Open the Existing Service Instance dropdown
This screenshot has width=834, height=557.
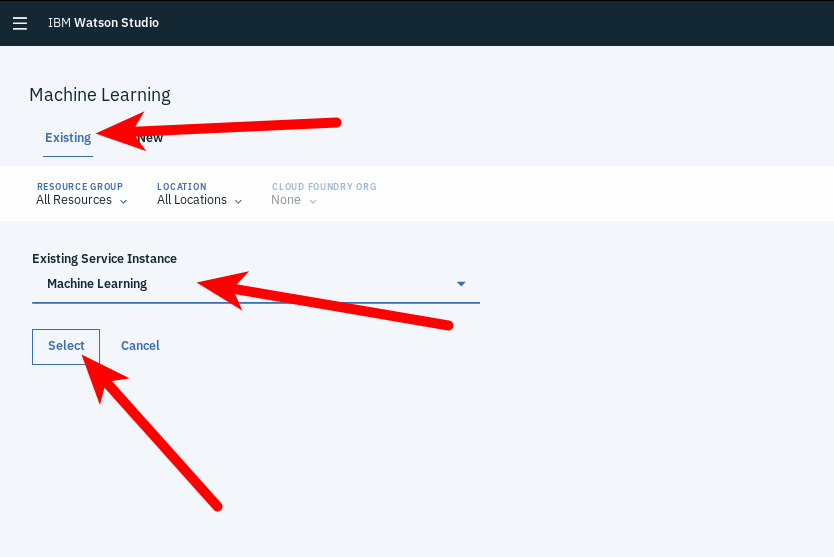coord(256,285)
